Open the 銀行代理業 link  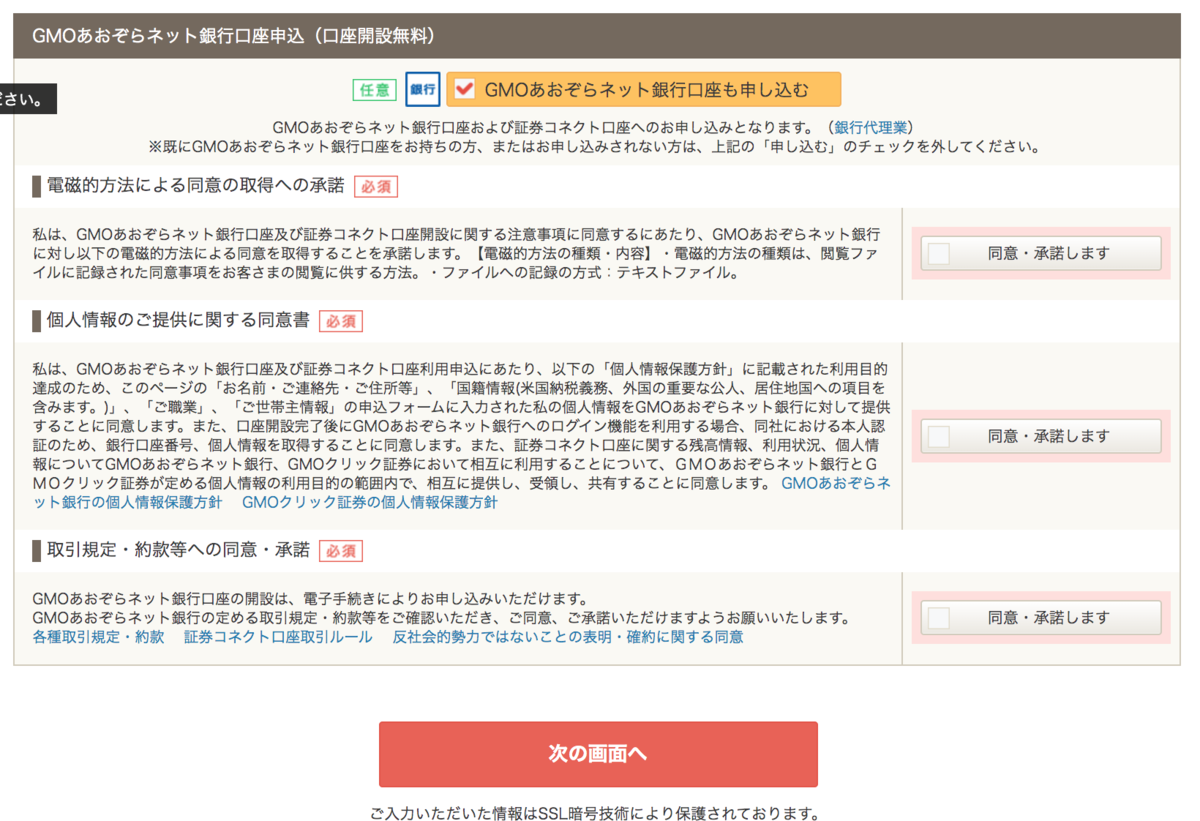click(x=871, y=128)
